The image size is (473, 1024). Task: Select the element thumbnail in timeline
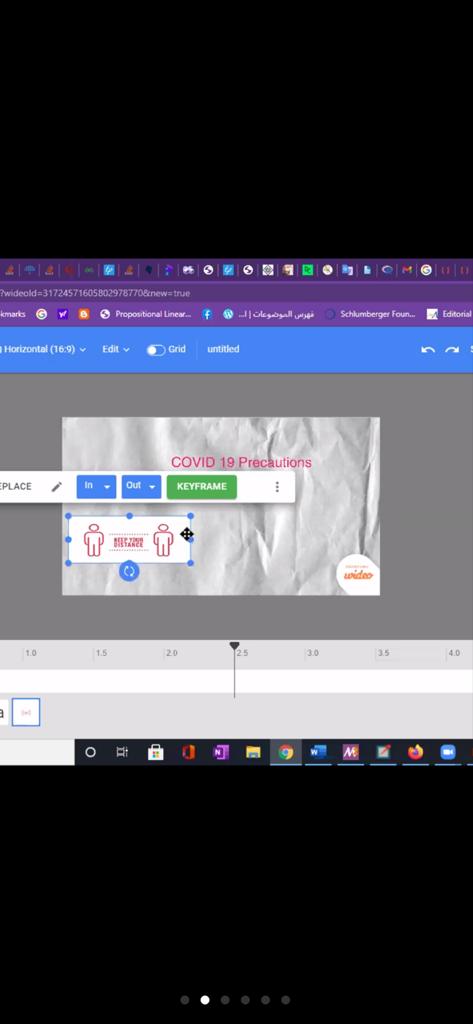click(26, 712)
